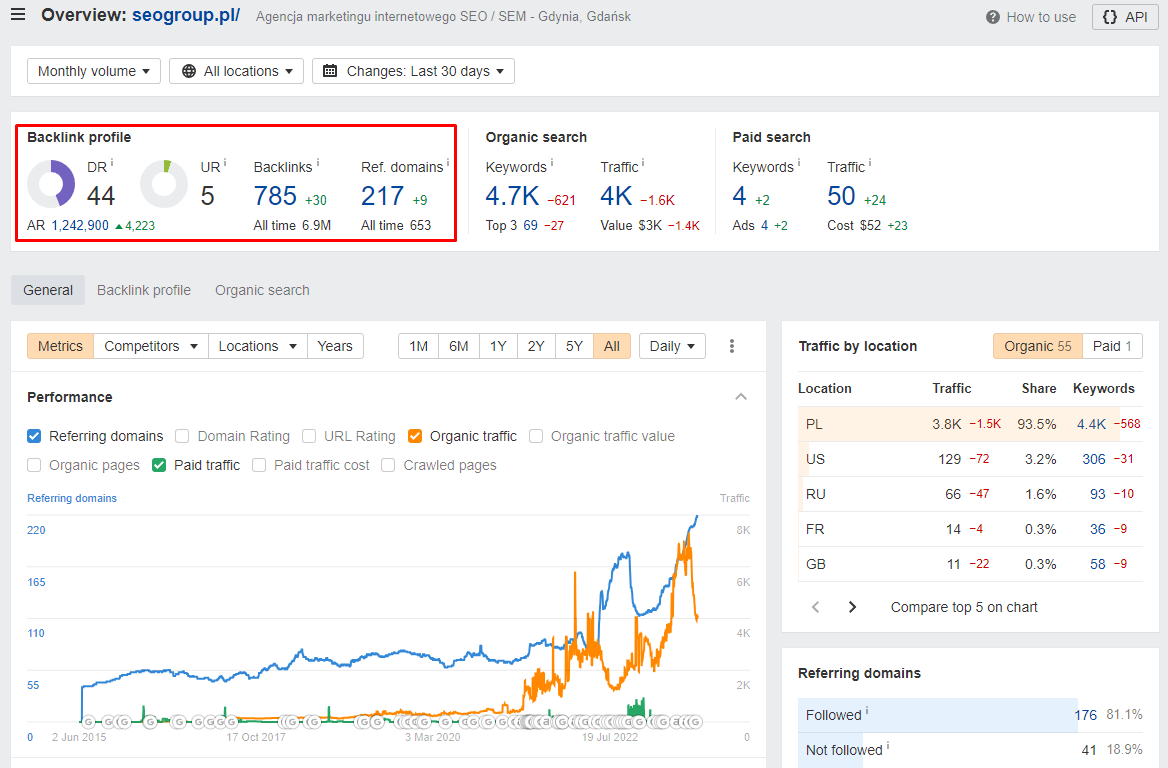Click the Paid search Keywords info icon

(x=799, y=162)
